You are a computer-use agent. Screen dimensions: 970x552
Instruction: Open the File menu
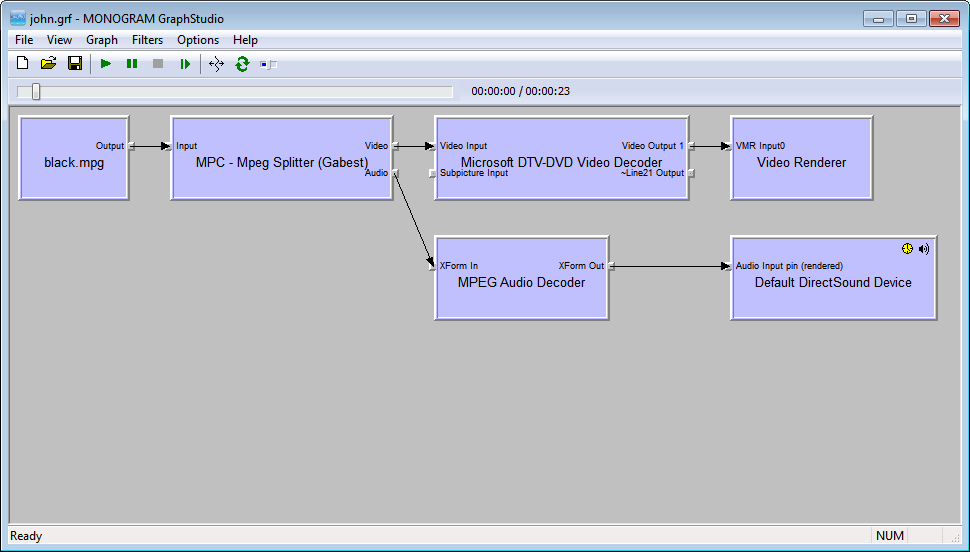(x=24, y=40)
